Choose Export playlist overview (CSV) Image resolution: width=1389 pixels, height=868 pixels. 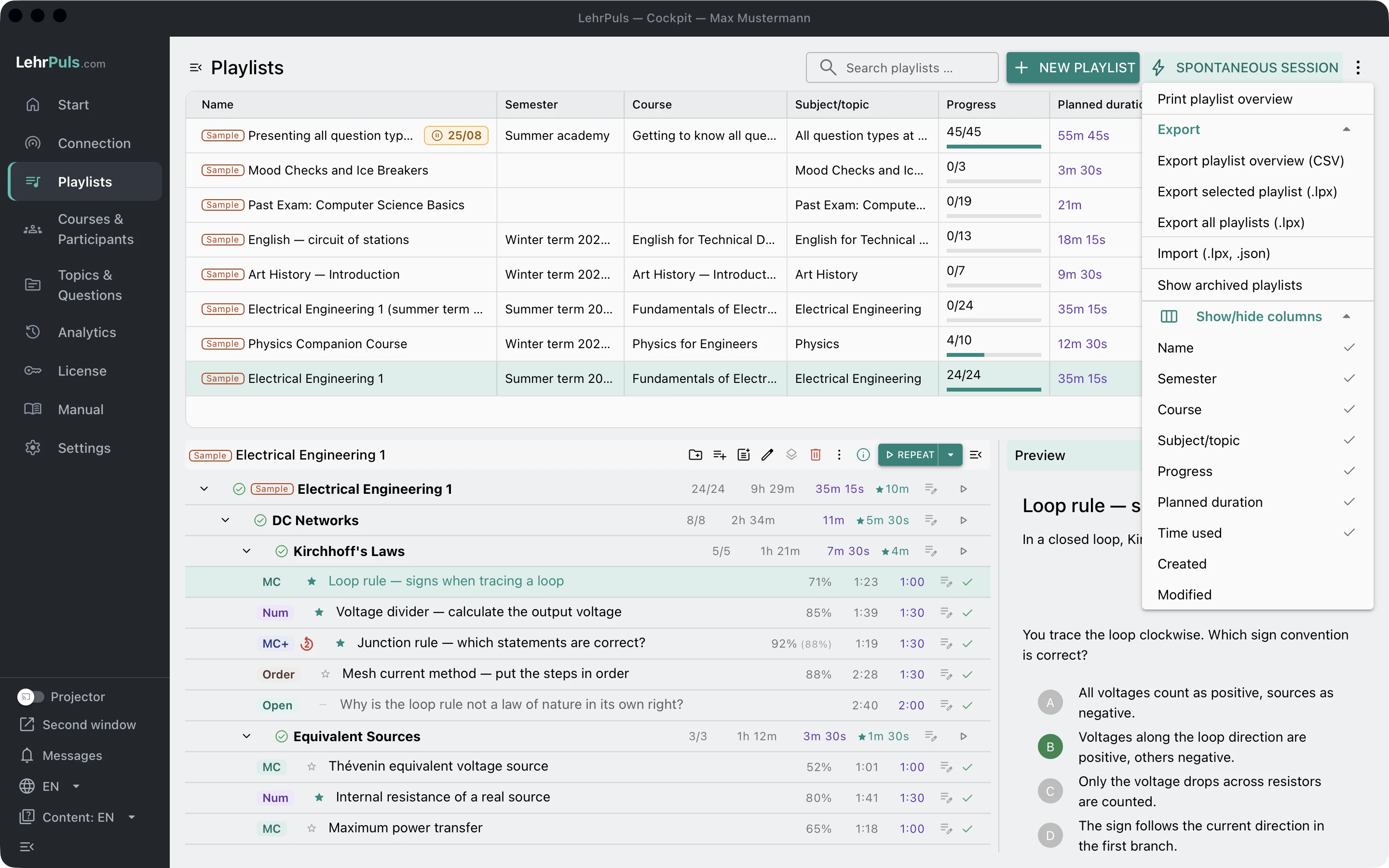1257,161
